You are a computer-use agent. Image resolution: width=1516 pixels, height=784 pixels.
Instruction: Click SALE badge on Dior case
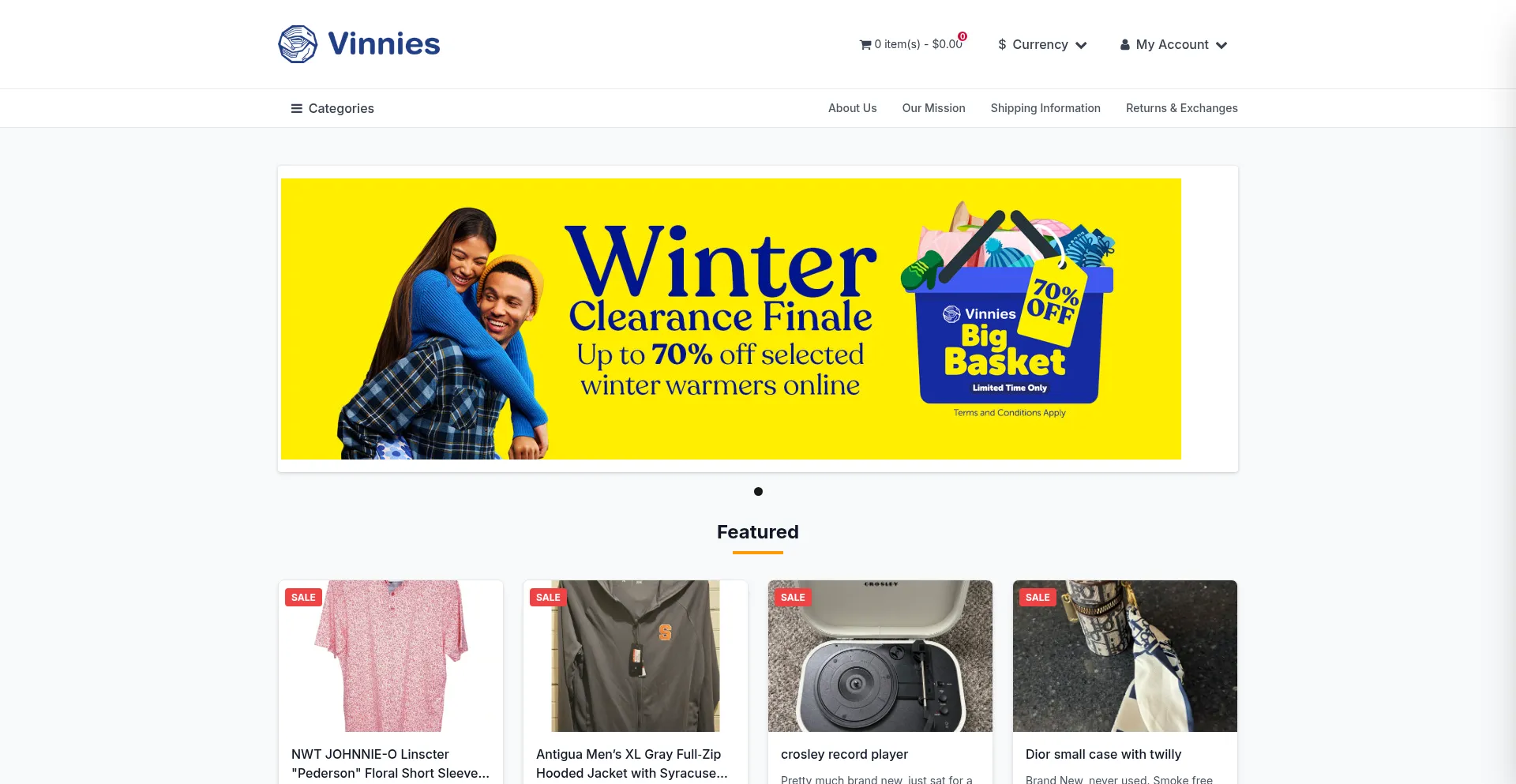point(1038,598)
